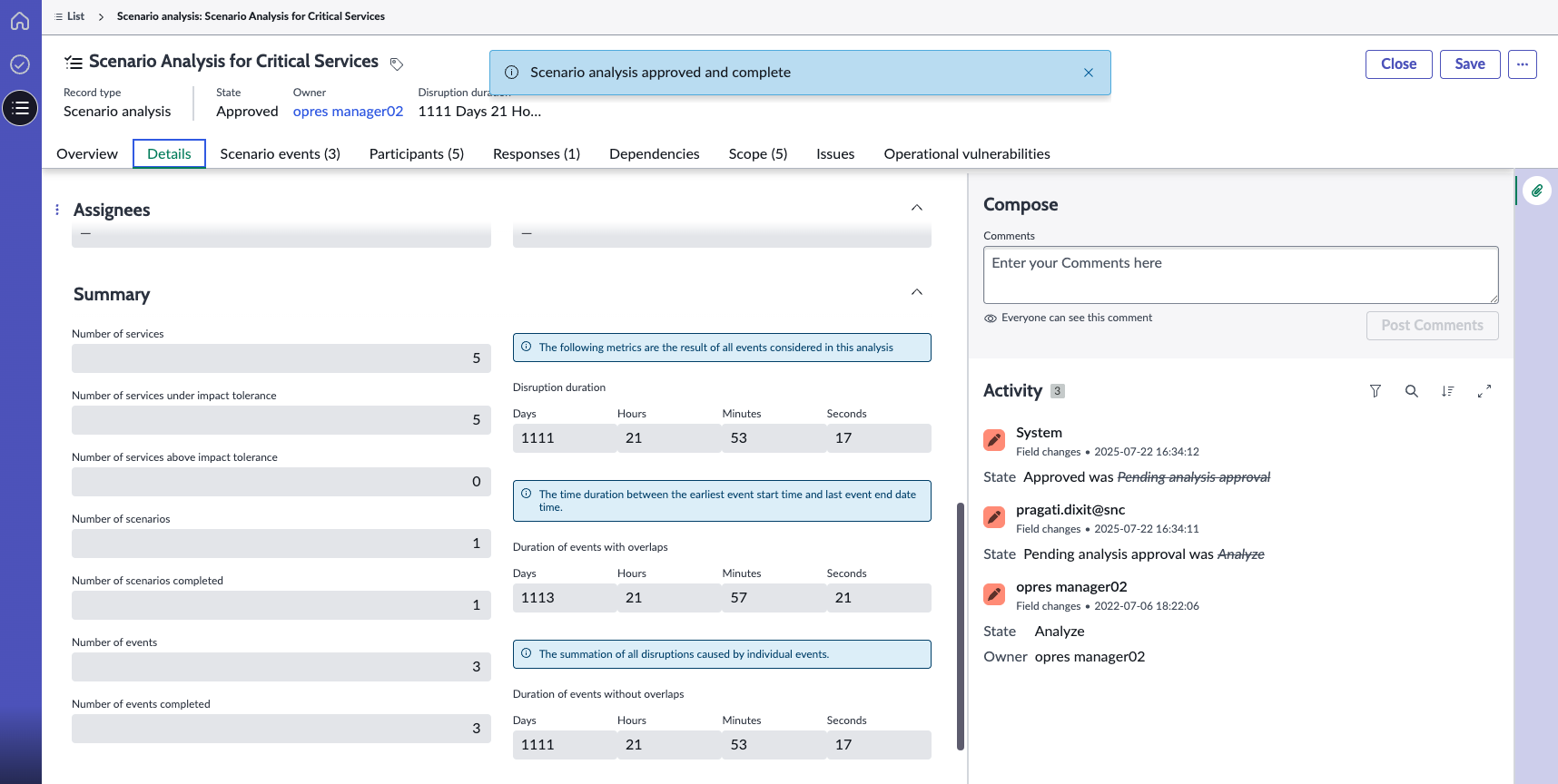Select the Details tab
The height and width of the screenshot is (784, 1558).
pyautogui.click(x=169, y=153)
